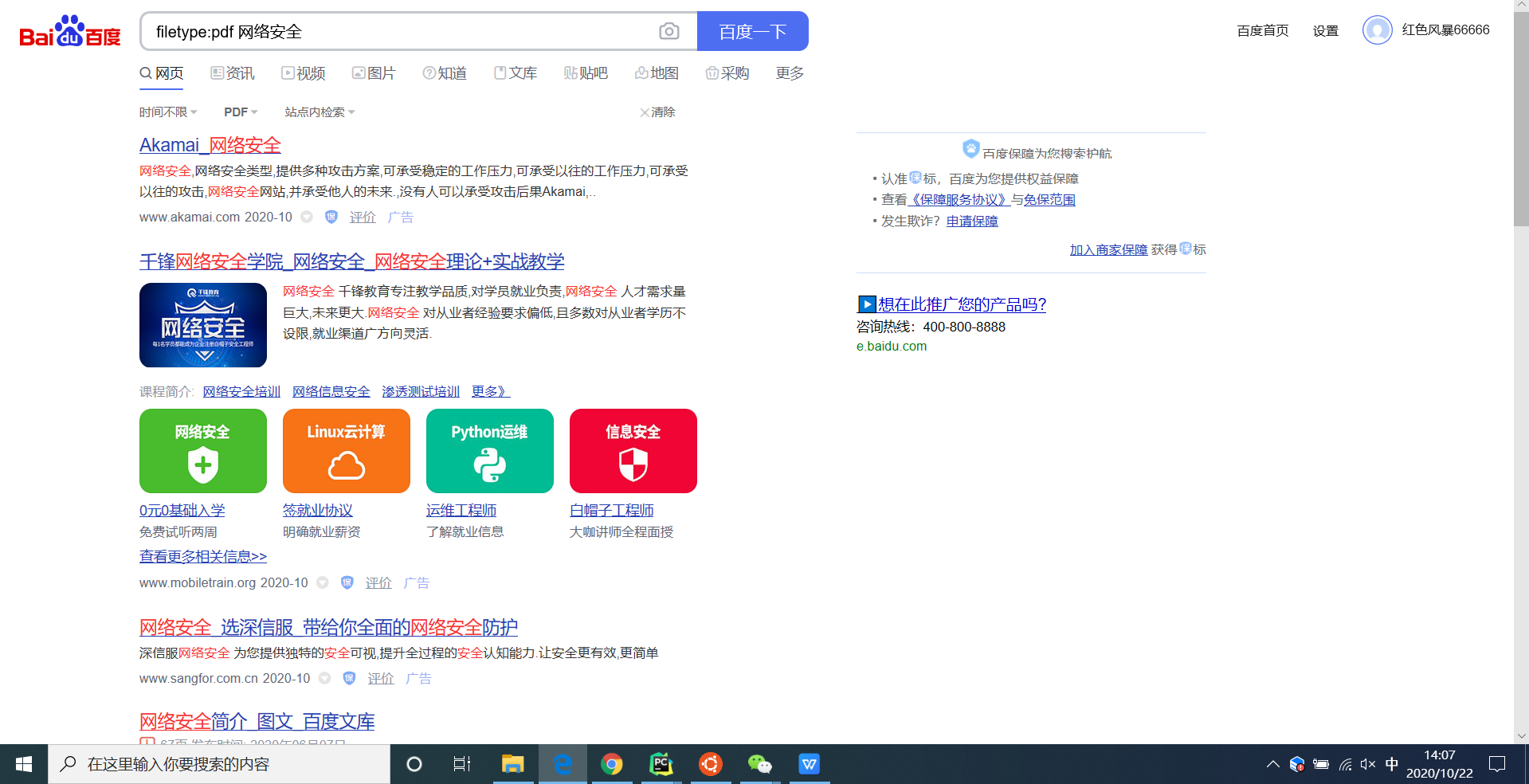1529x784 pixels.
Task: Click the network tray icon
Action: pos(1345,764)
